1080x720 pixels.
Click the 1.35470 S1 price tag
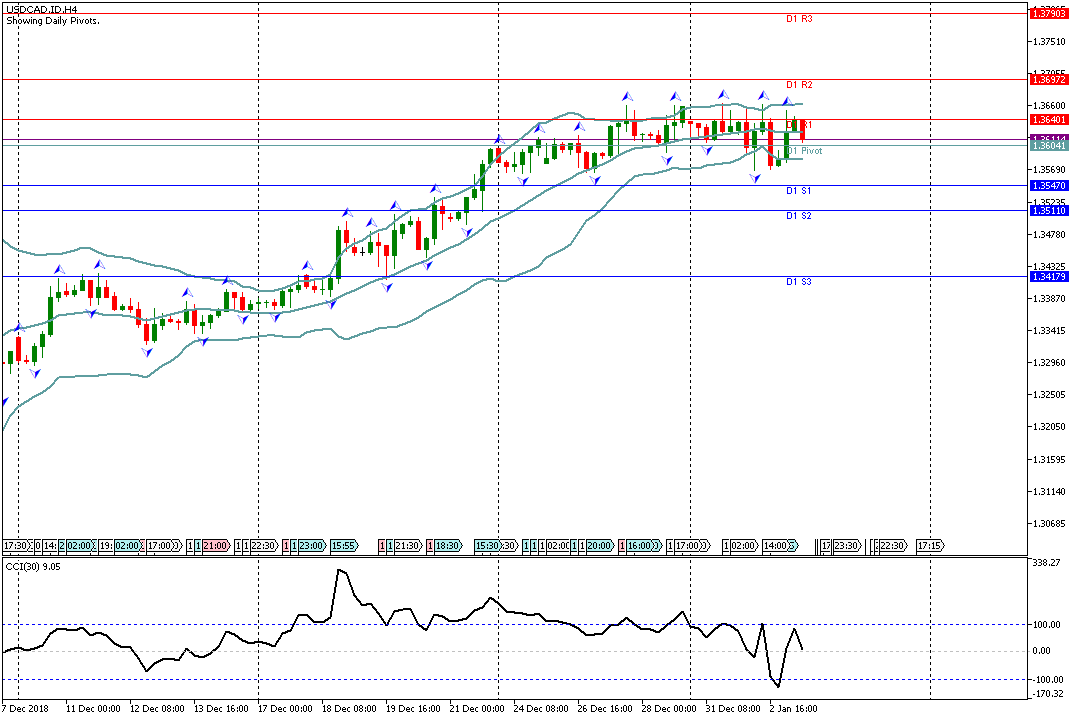point(1048,186)
